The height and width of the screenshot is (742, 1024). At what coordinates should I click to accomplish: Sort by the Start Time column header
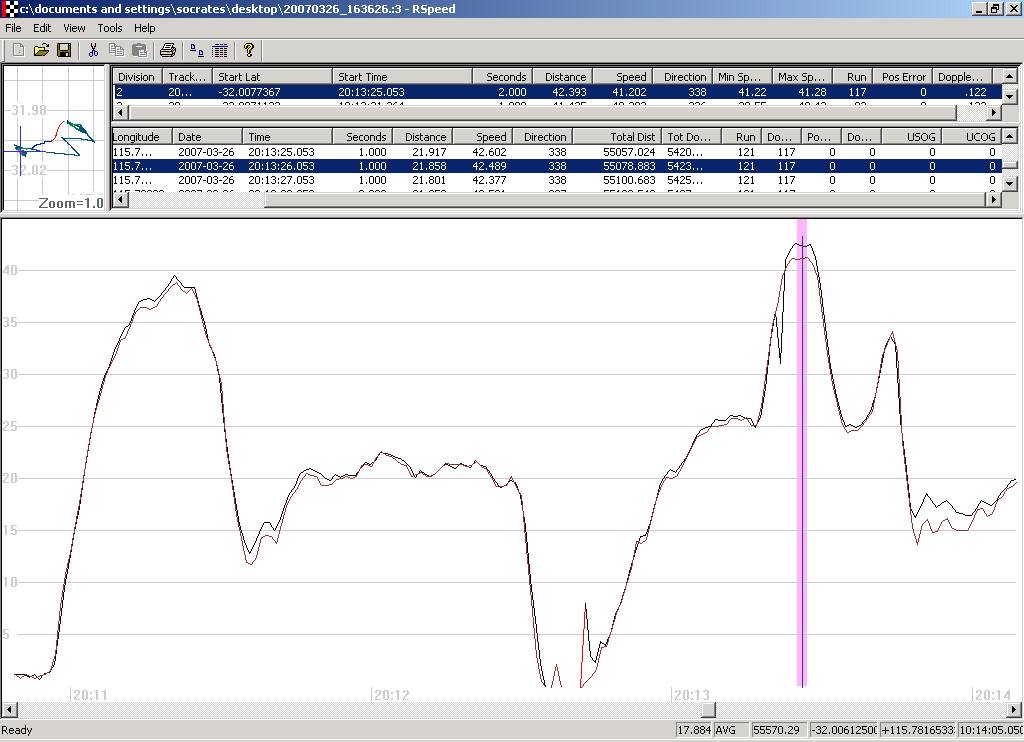pyautogui.click(x=401, y=77)
